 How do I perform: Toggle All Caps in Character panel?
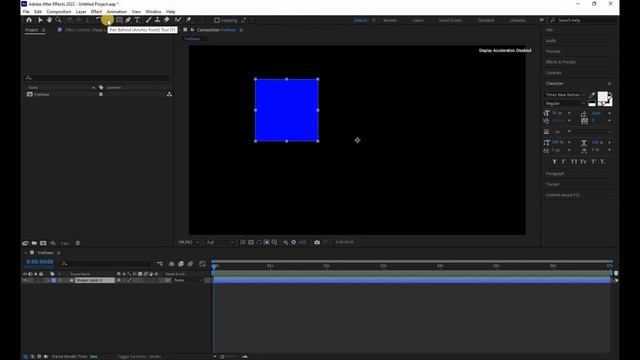click(574, 162)
